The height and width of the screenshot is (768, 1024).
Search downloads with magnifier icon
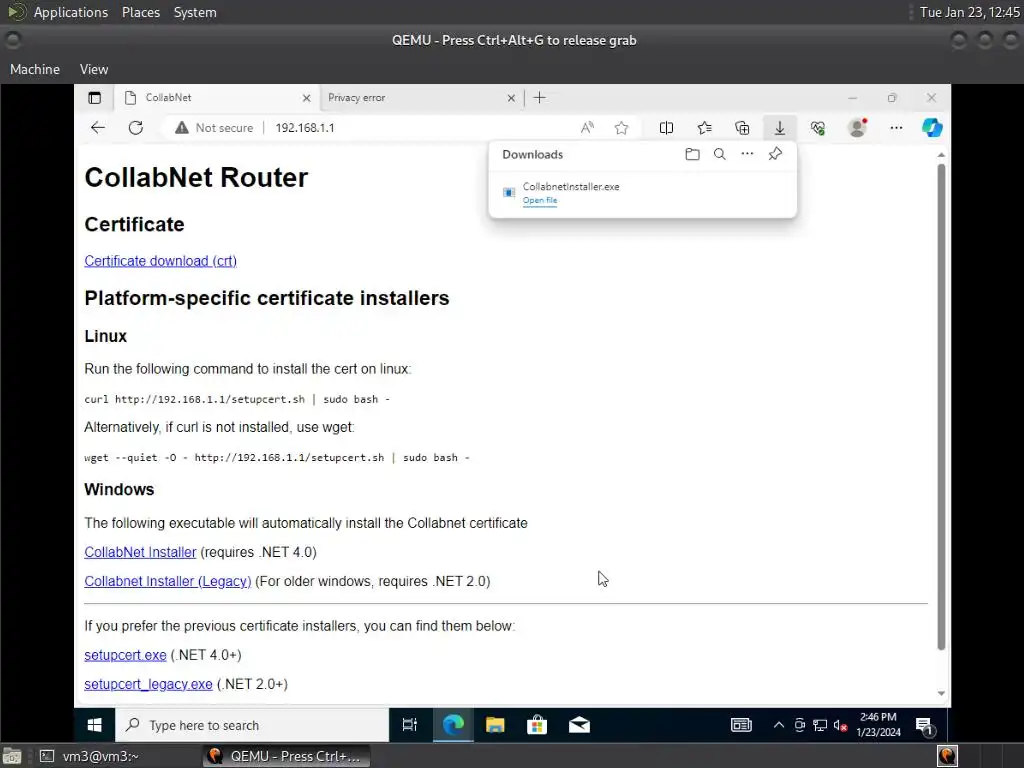pos(720,154)
